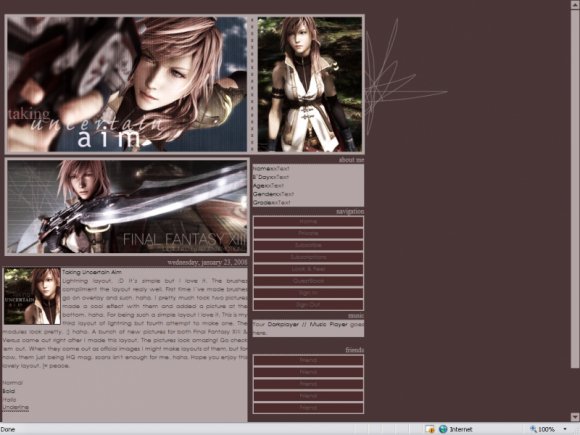Open the Look & Feel link
The width and height of the screenshot is (580, 435).
308,269
